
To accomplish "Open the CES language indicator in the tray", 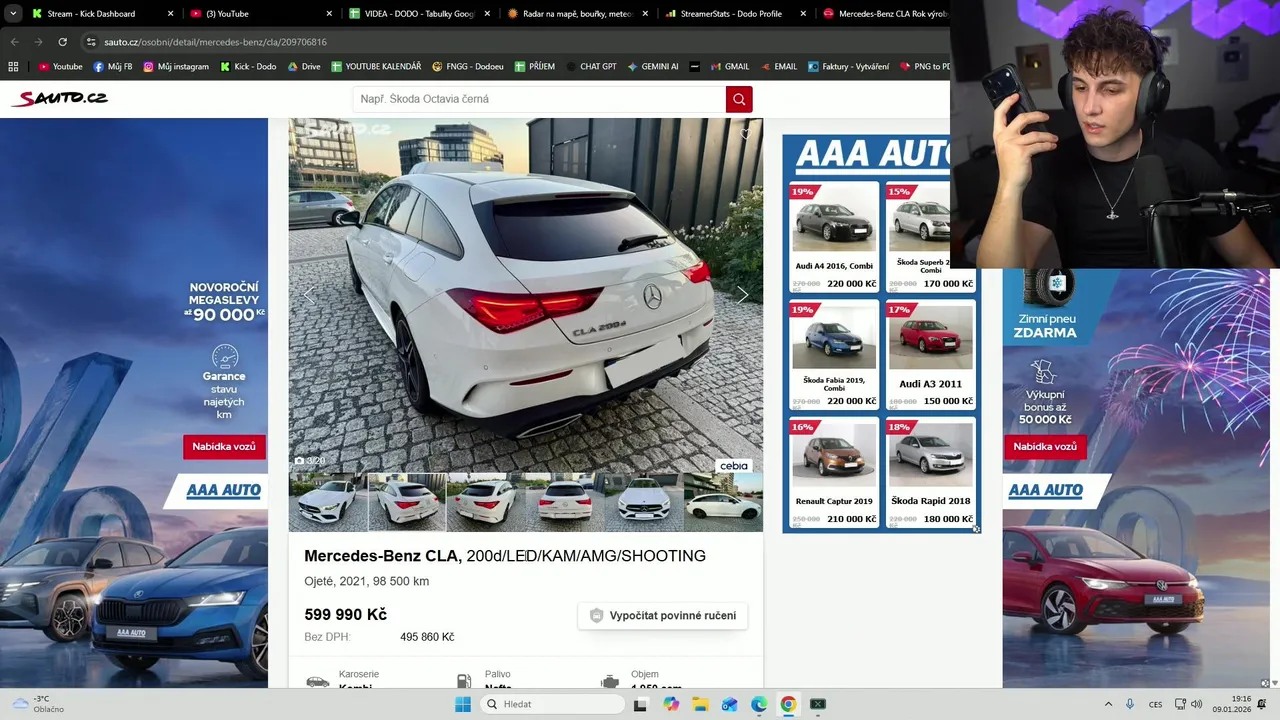I will point(1155,704).
